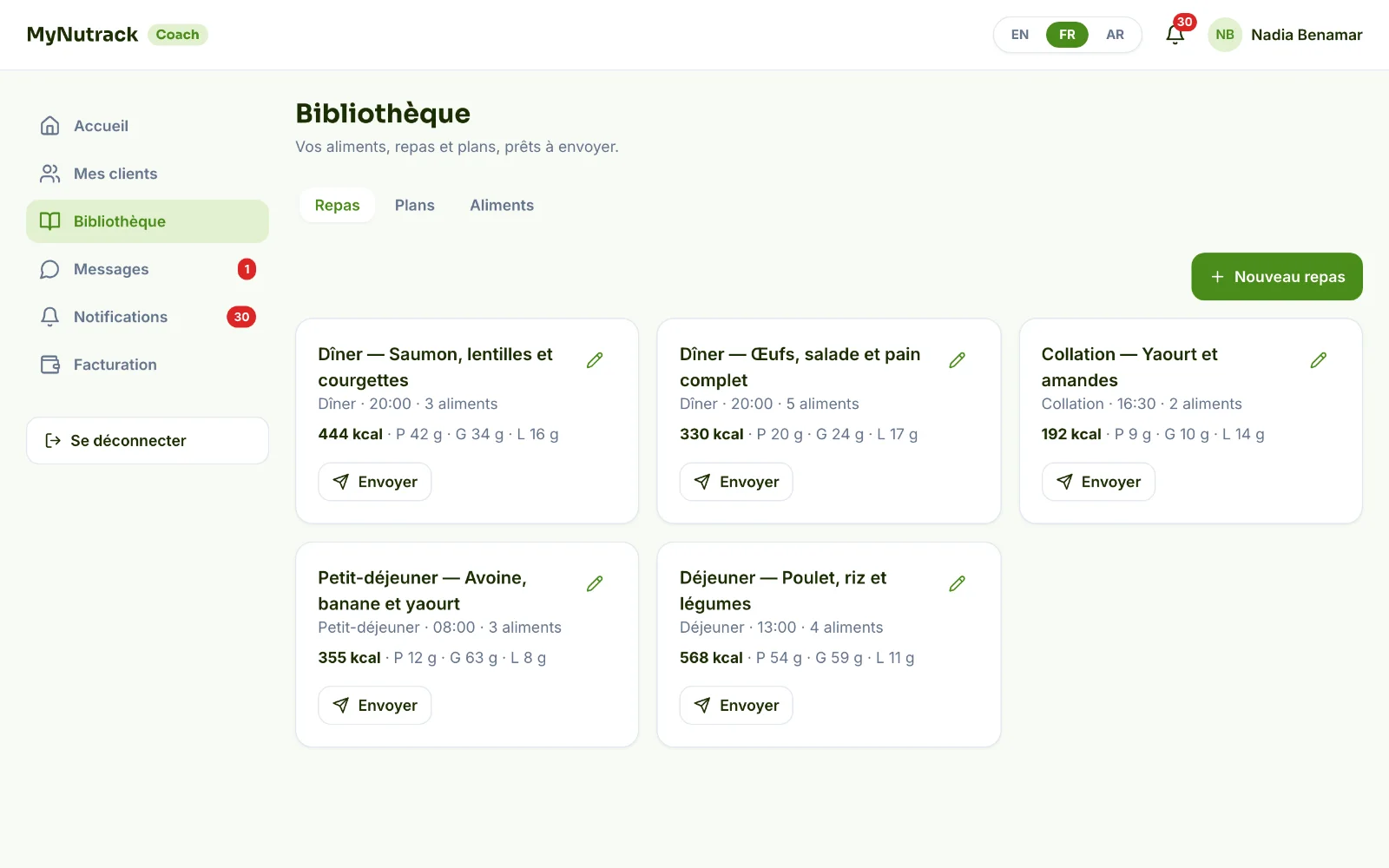Screen dimensions: 1389x868
Task: Open the notifications bell in header
Action: tap(1175, 35)
